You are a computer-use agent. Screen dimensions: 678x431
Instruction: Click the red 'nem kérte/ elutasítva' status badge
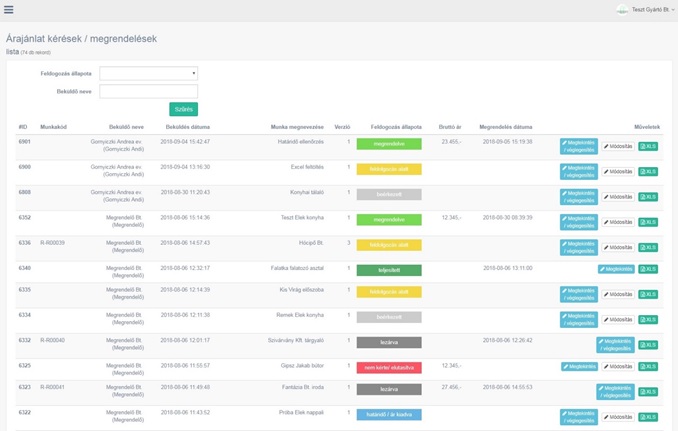pyautogui.click(x=389, y=368)
